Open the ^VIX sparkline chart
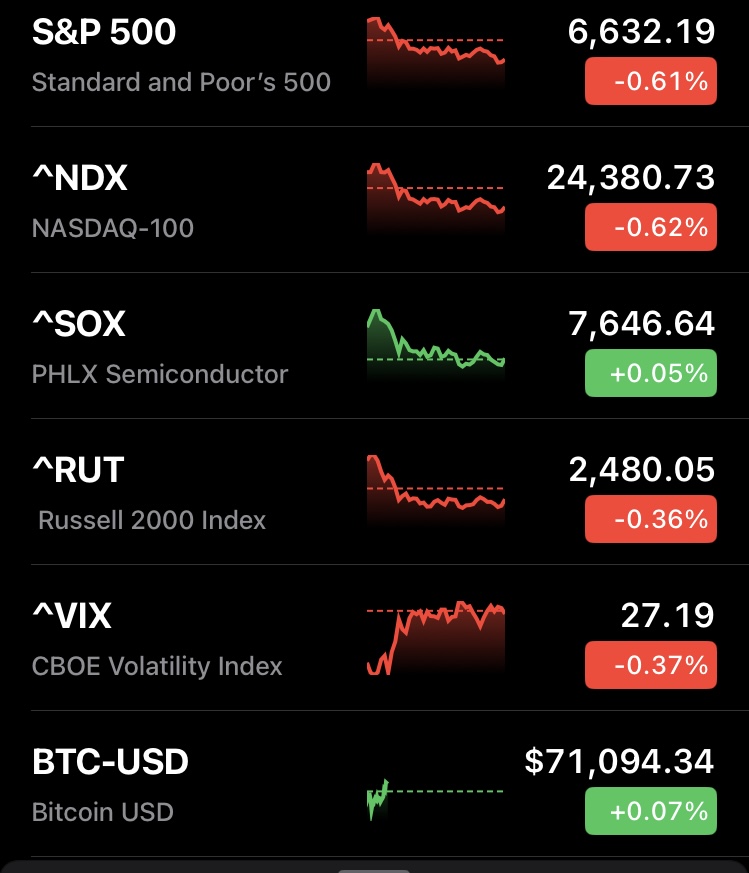 [436, 637]
